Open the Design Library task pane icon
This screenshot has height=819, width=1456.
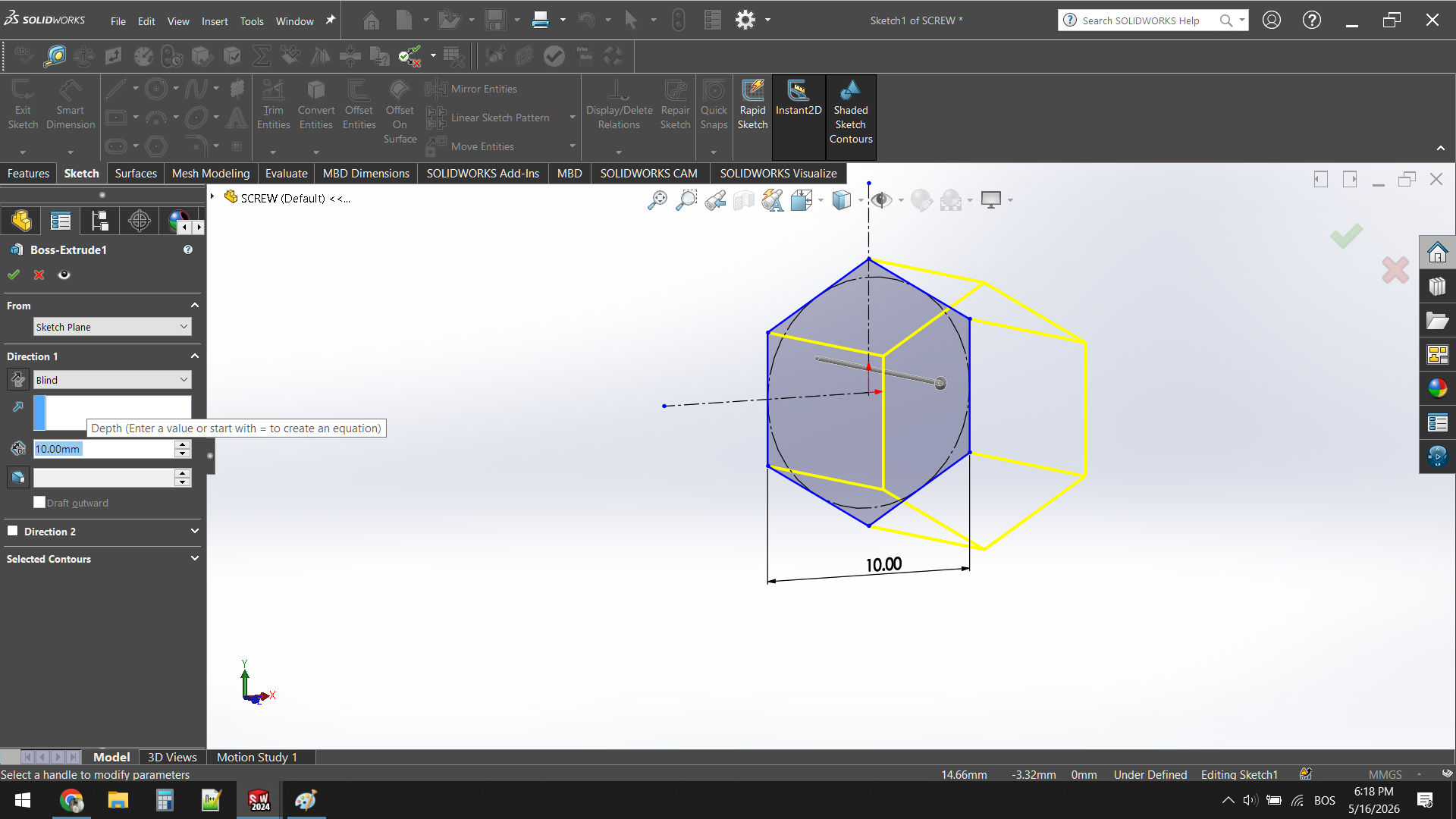pyautogui.click(x=1437, y=286)
